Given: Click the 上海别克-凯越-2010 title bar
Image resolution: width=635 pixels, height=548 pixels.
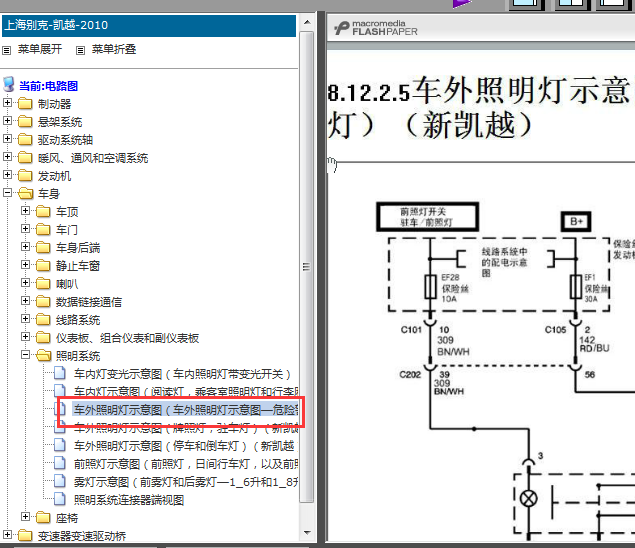Looking at the screenshot, I should click(x=149, y=25).
